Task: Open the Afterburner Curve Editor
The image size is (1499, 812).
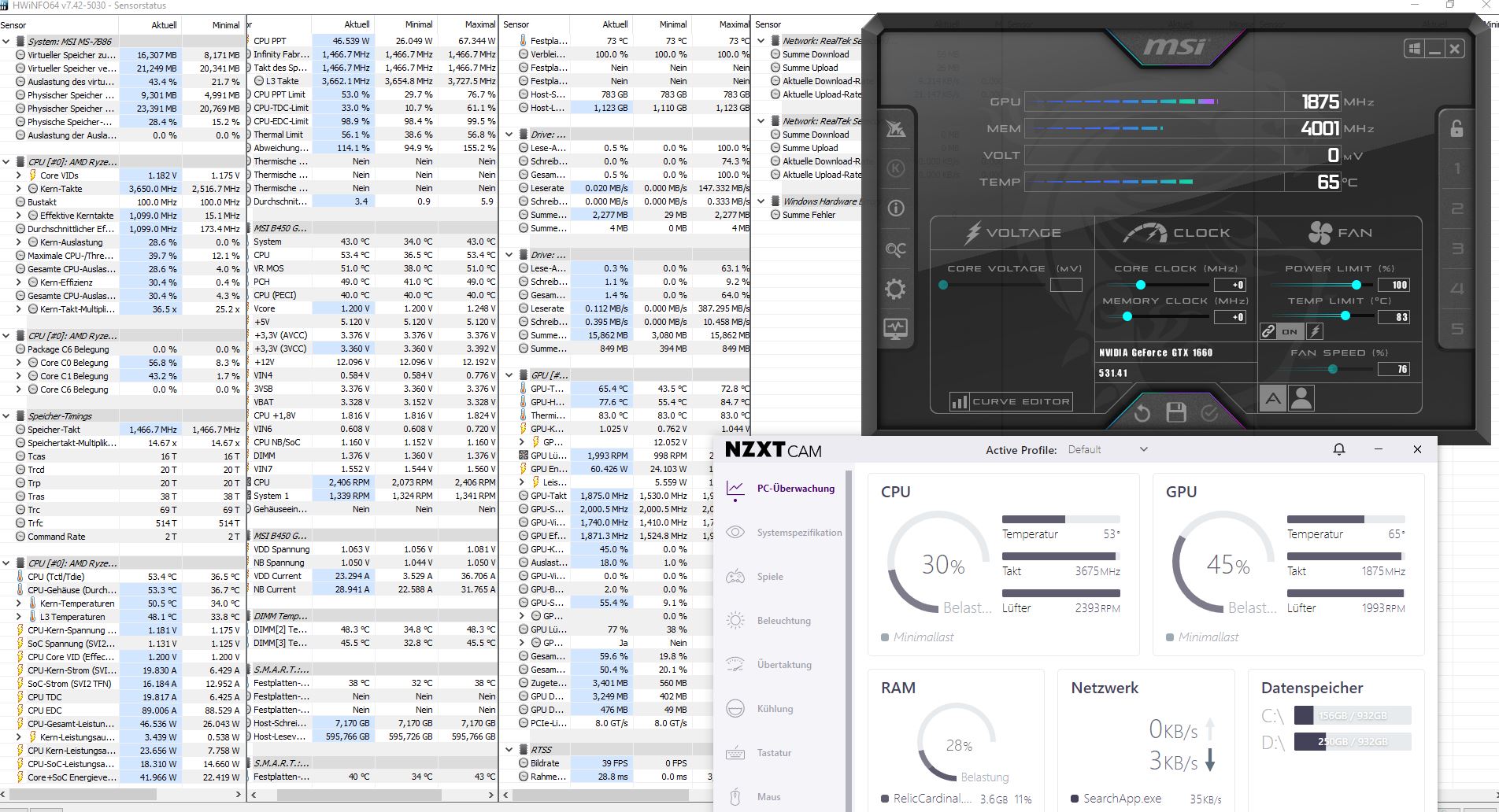Action: point(1012,401)
